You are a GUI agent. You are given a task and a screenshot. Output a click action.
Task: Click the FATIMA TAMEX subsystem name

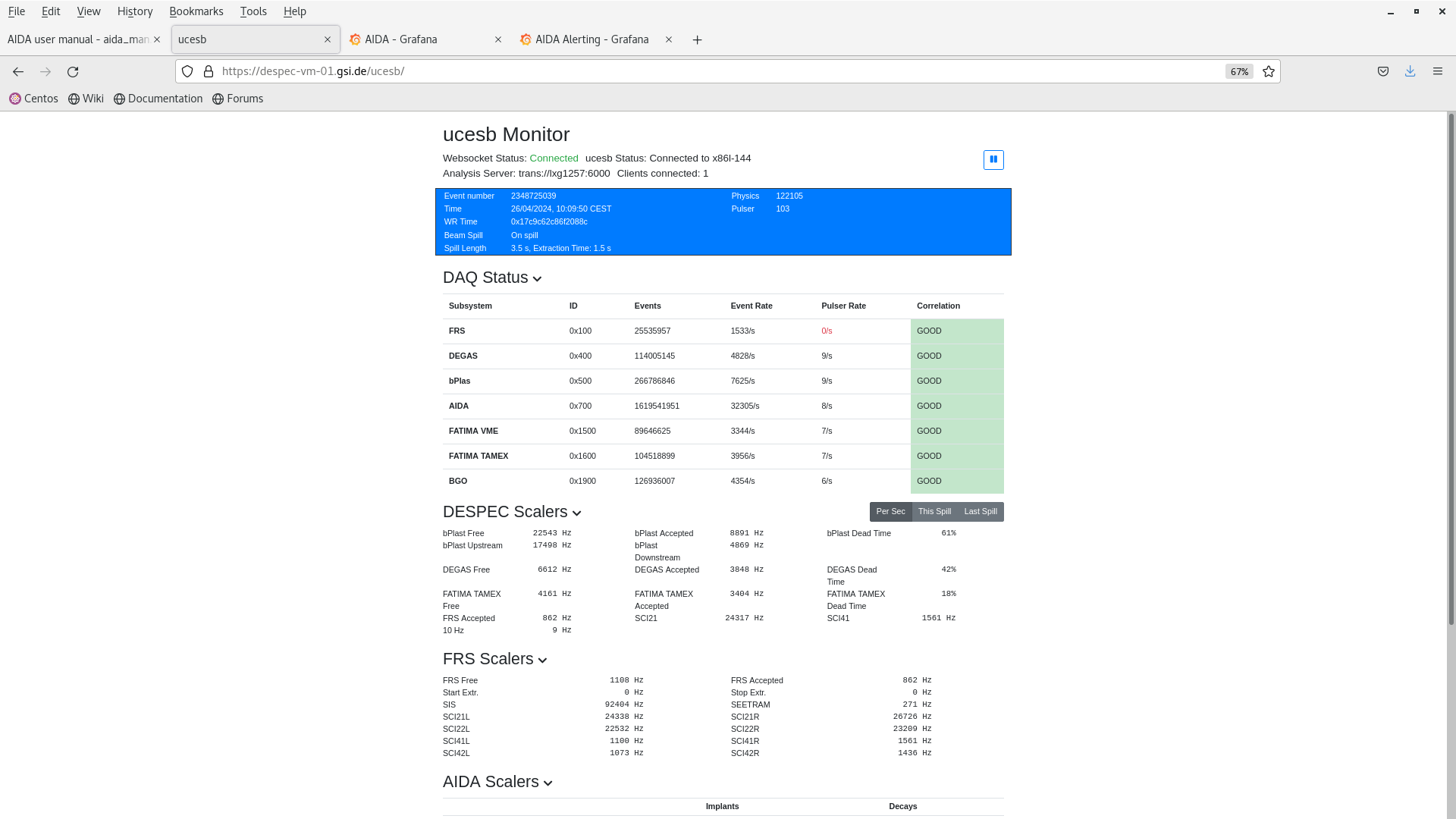point(479,457)
